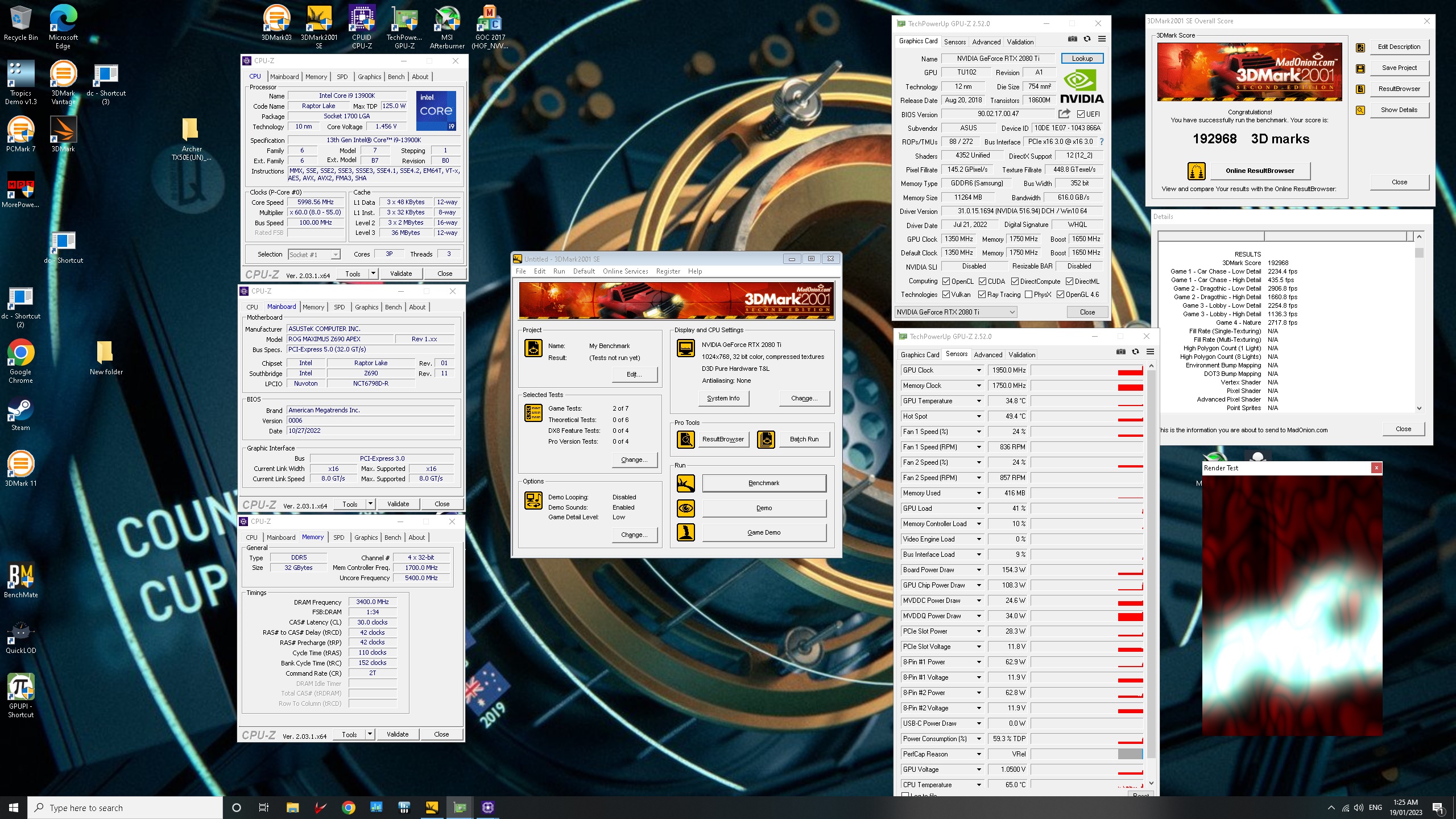Click the Details results list scrollbar

pos(1419,322)
